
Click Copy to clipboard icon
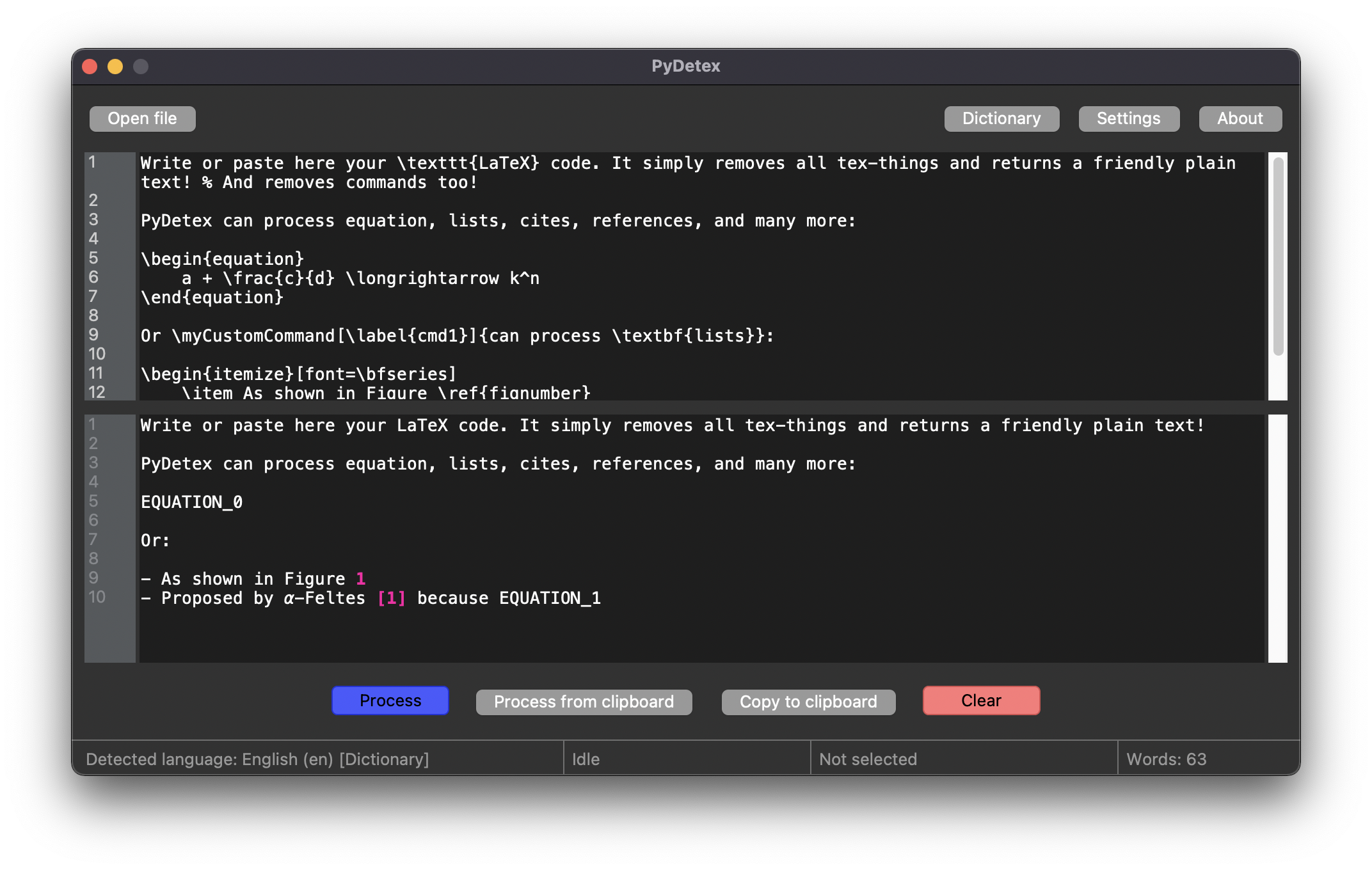pyautogui.click(x=809, y=700)
